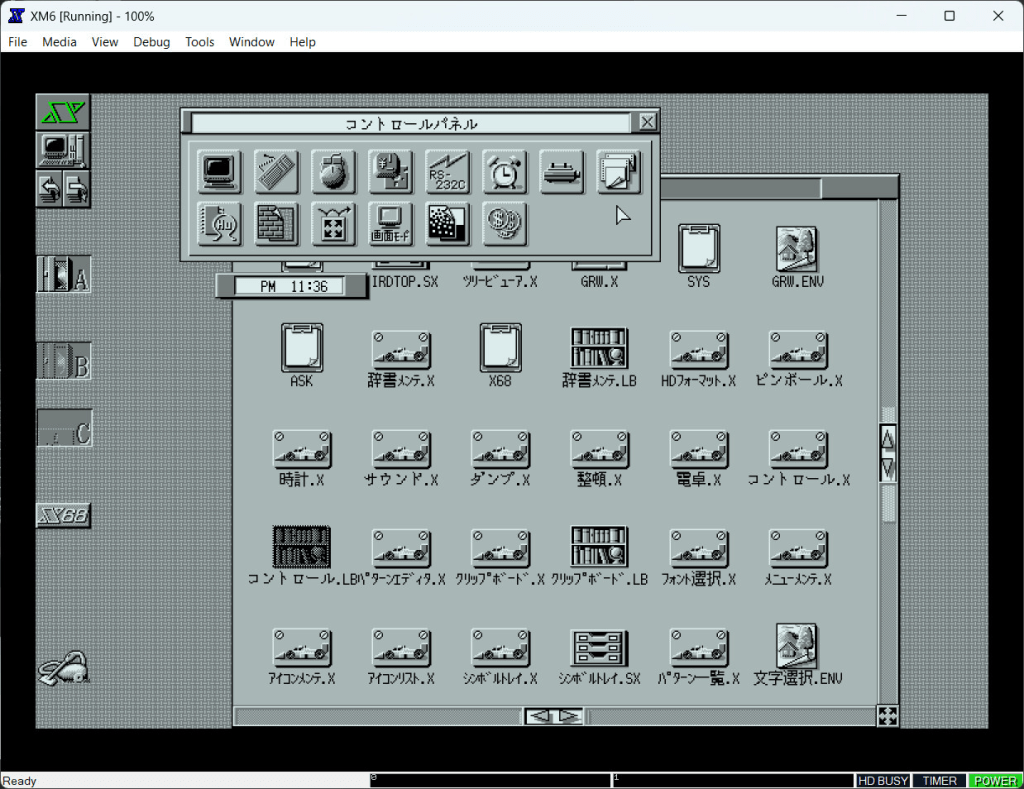This screenshot has height=789, width=1024.
Task: Open the RS-232C settings icon
Action: 447,172
